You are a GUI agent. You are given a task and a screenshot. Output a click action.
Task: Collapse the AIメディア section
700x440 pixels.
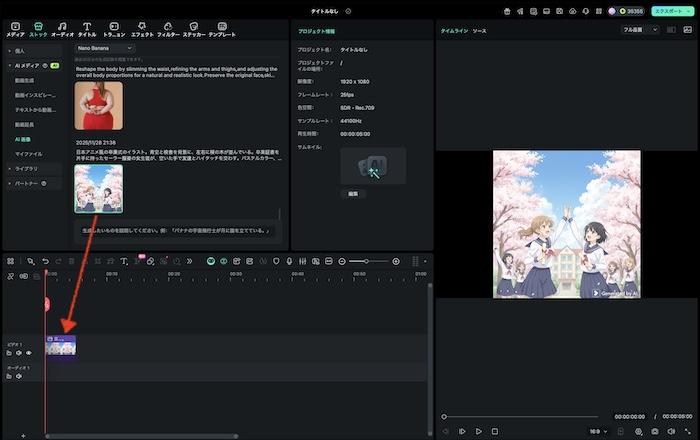[33, 66]
